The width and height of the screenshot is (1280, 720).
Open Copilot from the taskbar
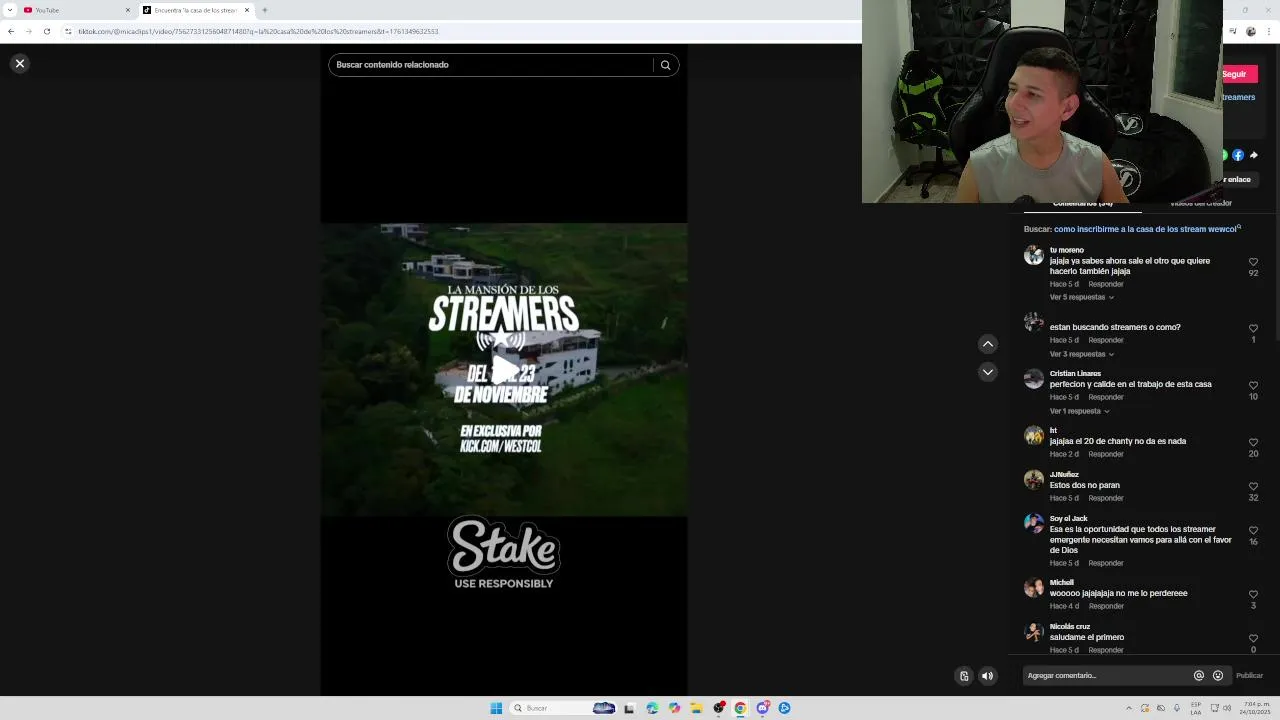674,708
